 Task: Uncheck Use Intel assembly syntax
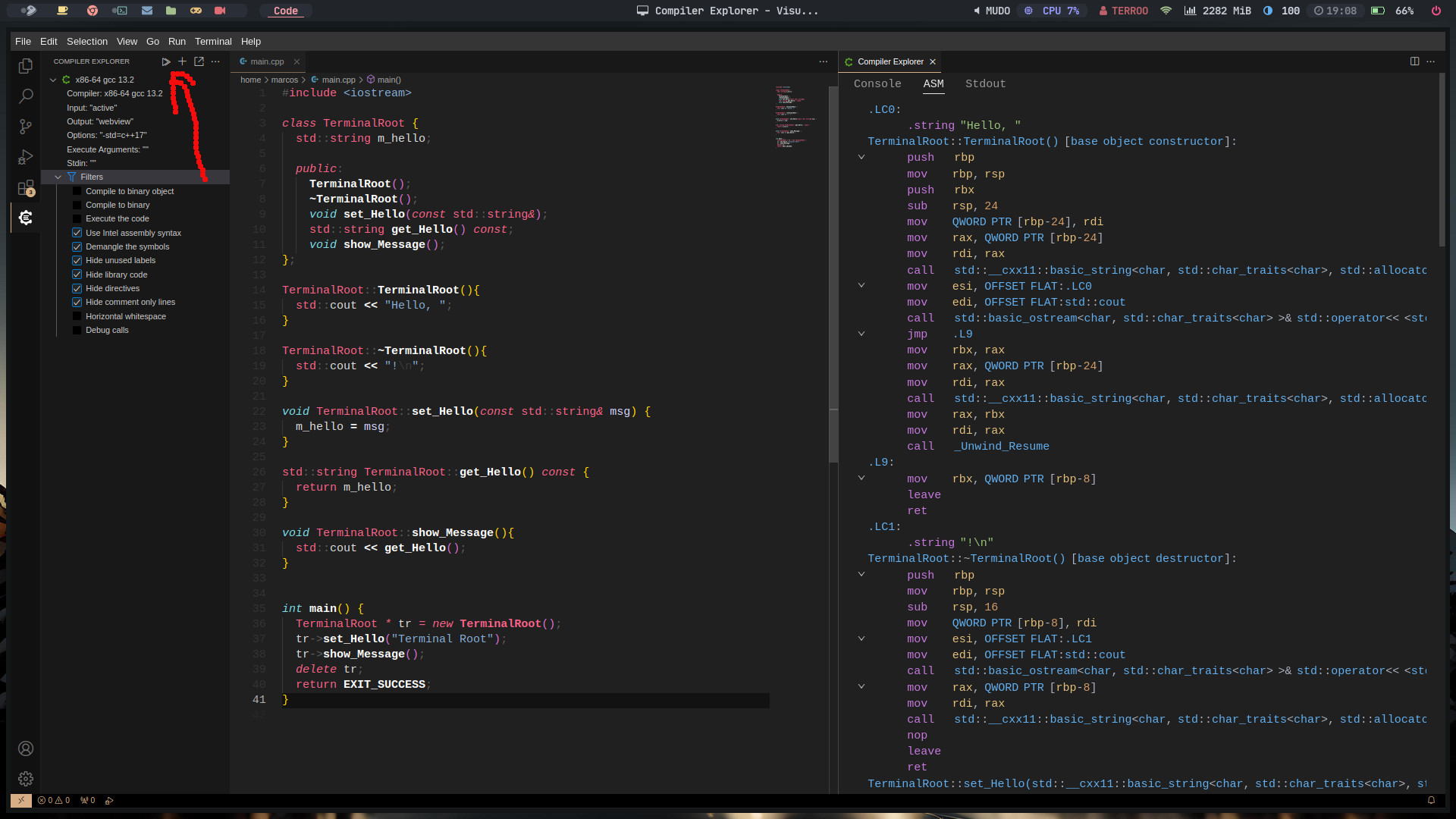click(x=77, y=234)
